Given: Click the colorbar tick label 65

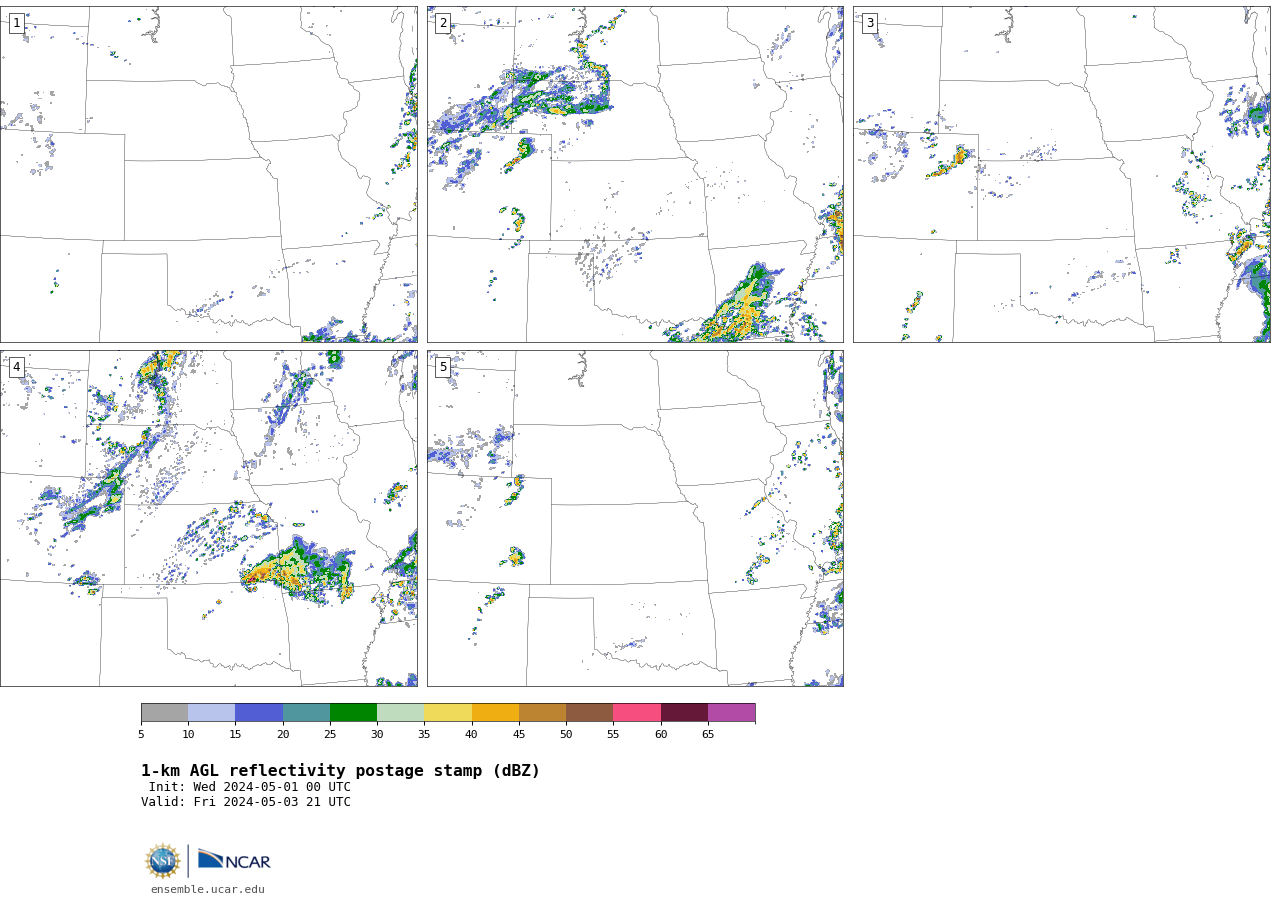Looking at the screenshot, I should pyautogui.click(x=708, y=735).
